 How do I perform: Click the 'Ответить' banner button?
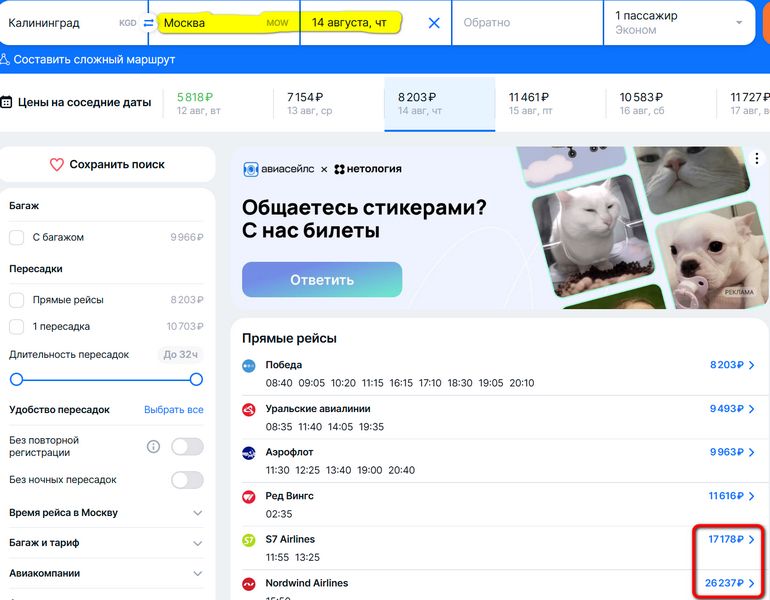tap(322, 279)
